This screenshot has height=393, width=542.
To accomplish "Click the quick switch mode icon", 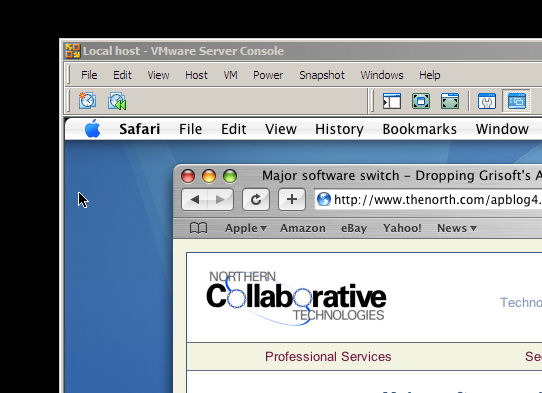I will click(x=450, y=101).
